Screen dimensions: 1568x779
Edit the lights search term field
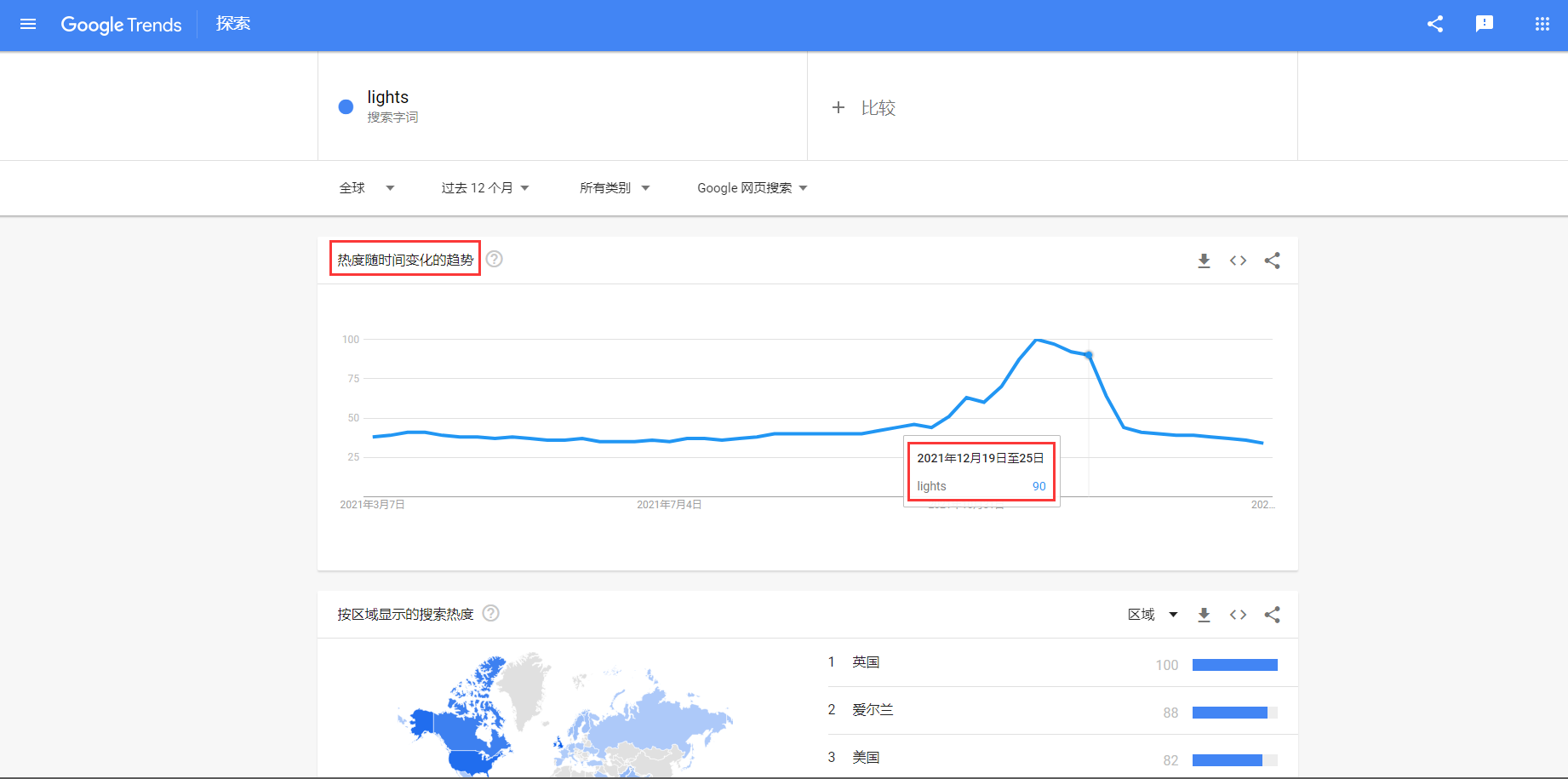click(x=388, y=97)
